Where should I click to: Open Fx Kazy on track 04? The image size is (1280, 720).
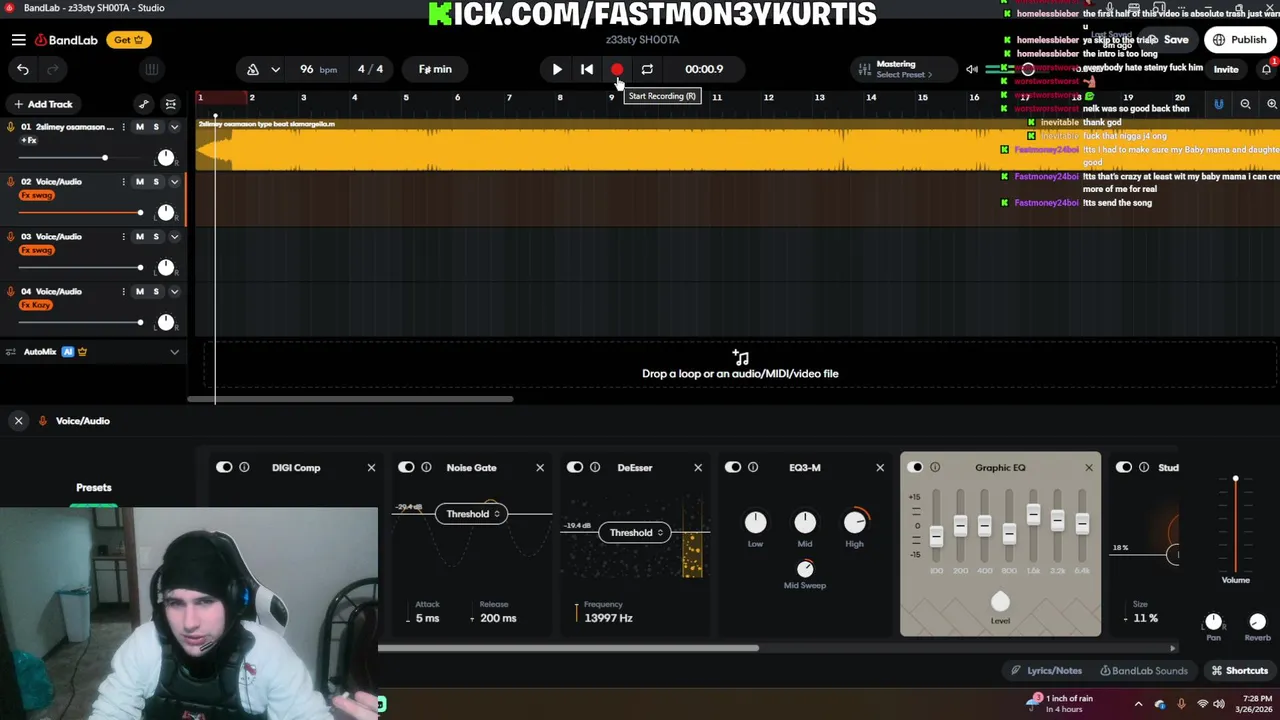[36, 305]
